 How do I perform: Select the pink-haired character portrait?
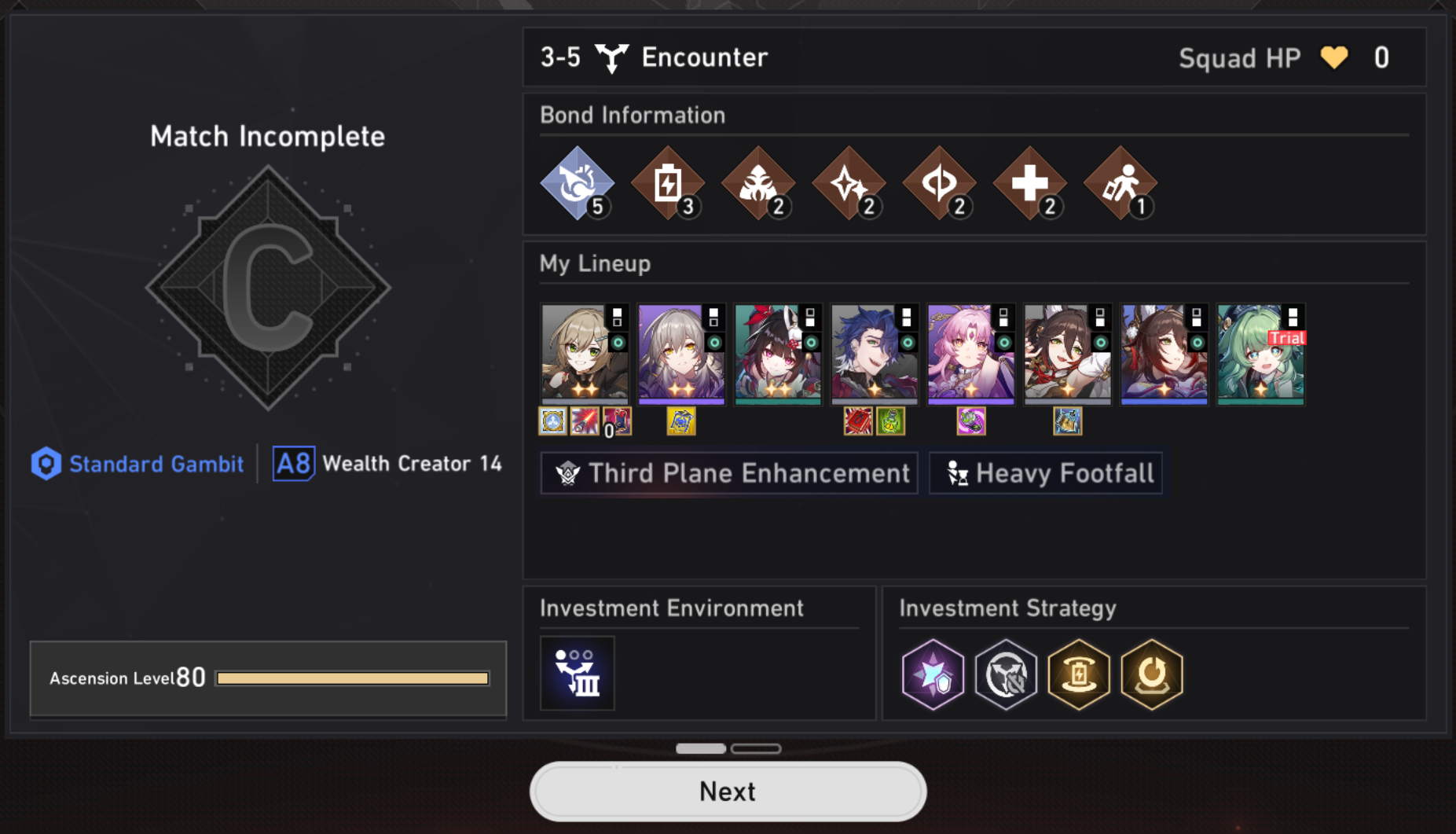click(x=971, y=355)
